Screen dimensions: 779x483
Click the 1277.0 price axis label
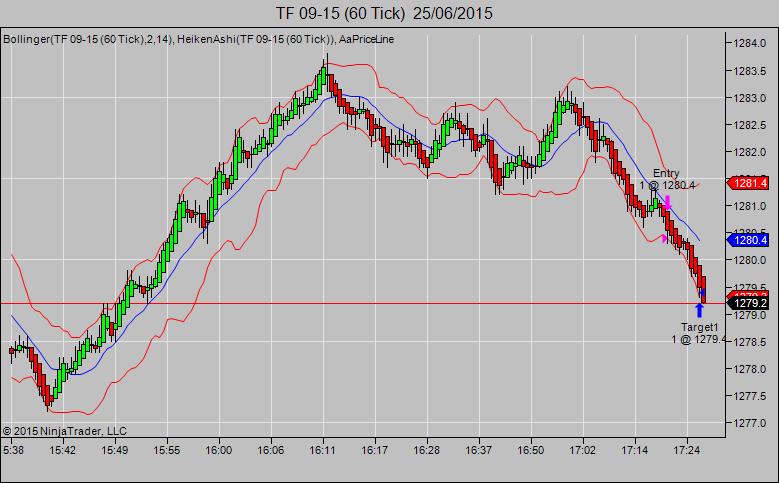pyautogui.click(x=750, y=423)
